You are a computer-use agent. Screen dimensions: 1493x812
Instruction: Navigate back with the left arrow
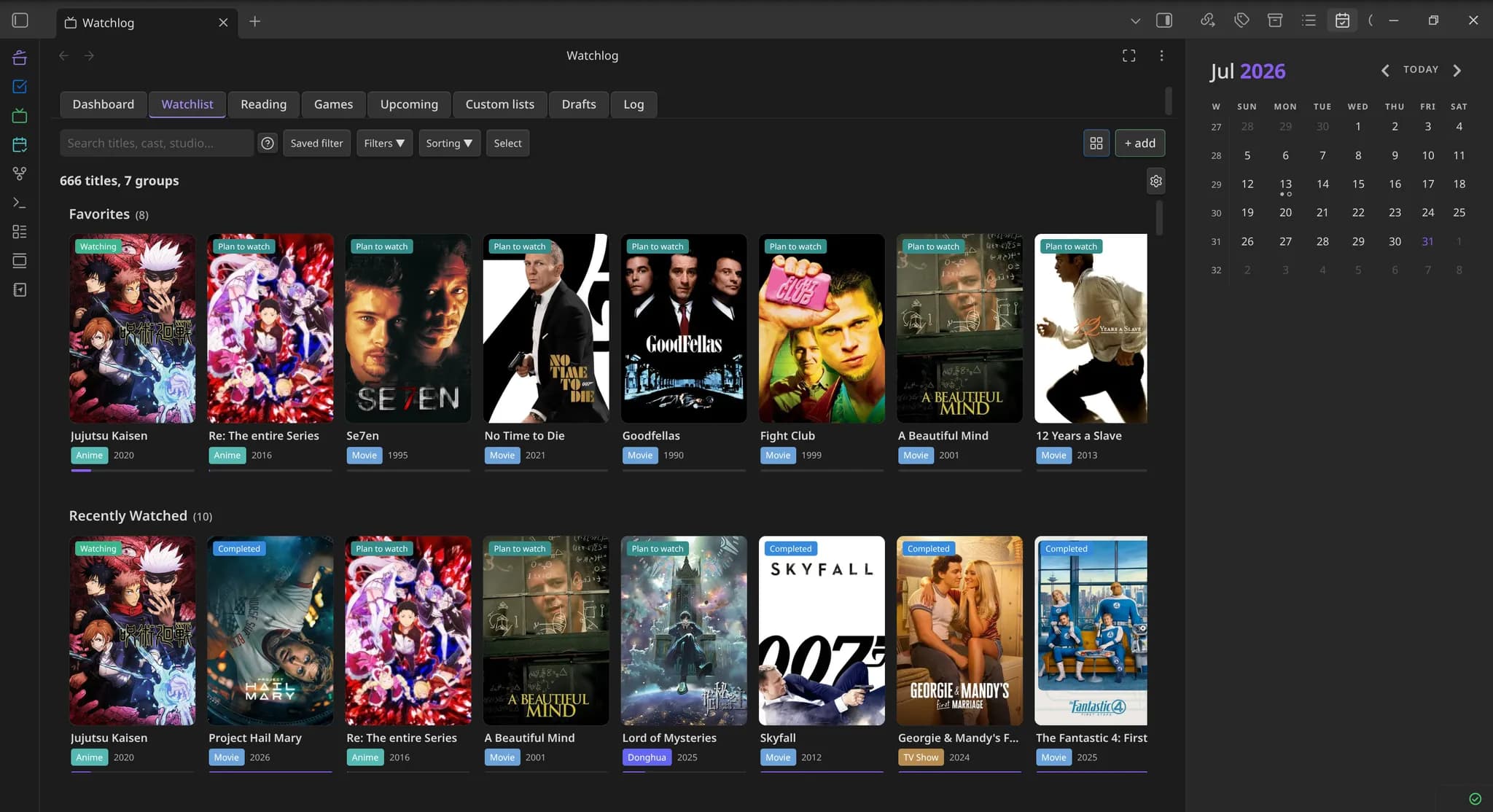point(64,55)
